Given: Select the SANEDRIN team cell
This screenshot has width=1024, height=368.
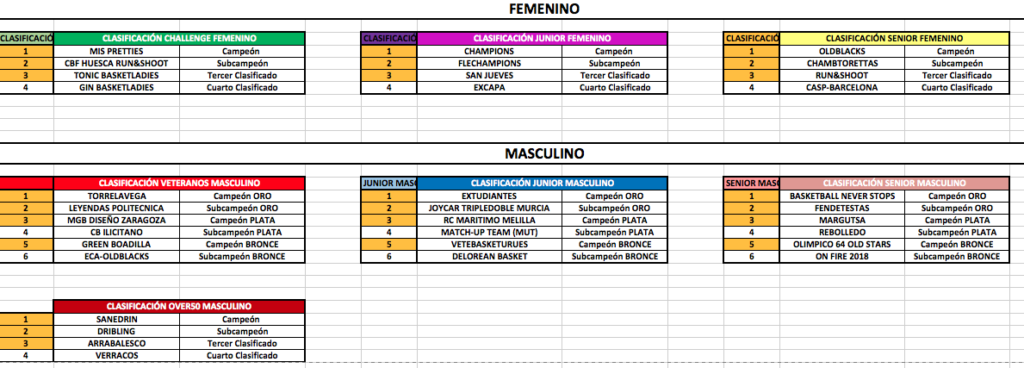Looking at the screenshot, I should pyautogui.click(x=116, y=320).
